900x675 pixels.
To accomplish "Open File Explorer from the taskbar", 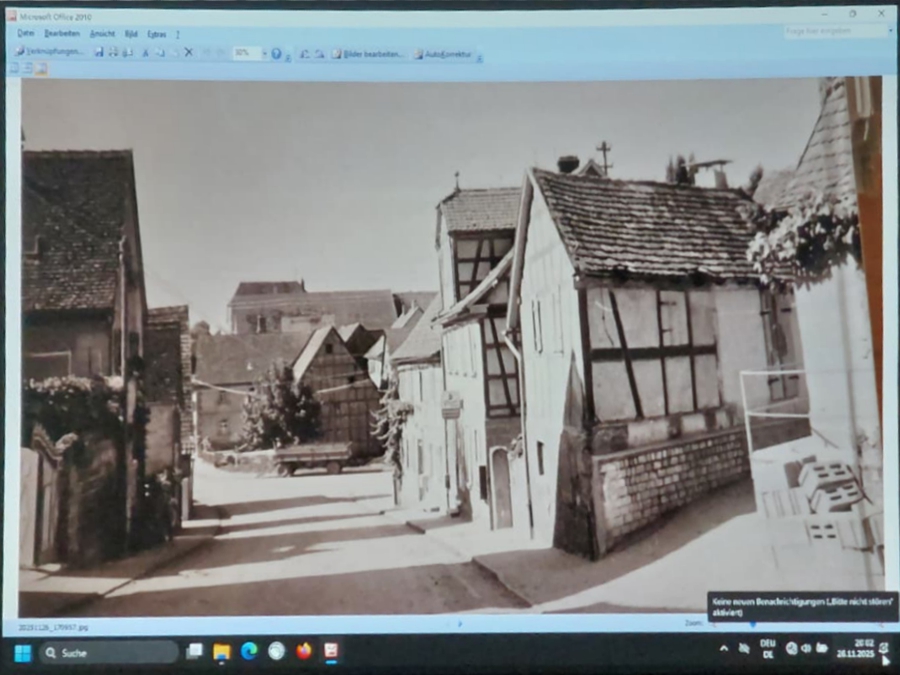I will pos(222,652).
